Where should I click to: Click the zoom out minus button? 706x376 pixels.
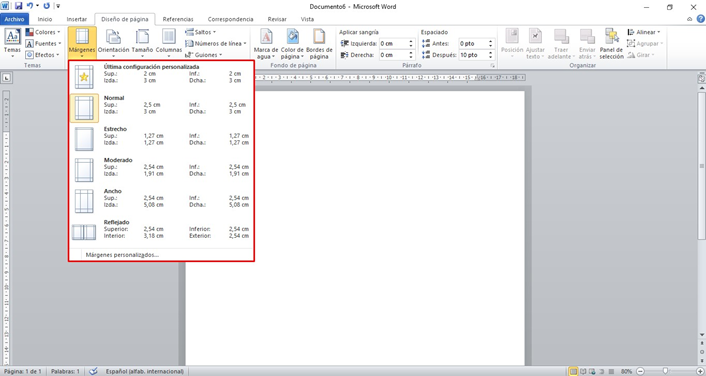pyautogui.click(x=640, y=371)
